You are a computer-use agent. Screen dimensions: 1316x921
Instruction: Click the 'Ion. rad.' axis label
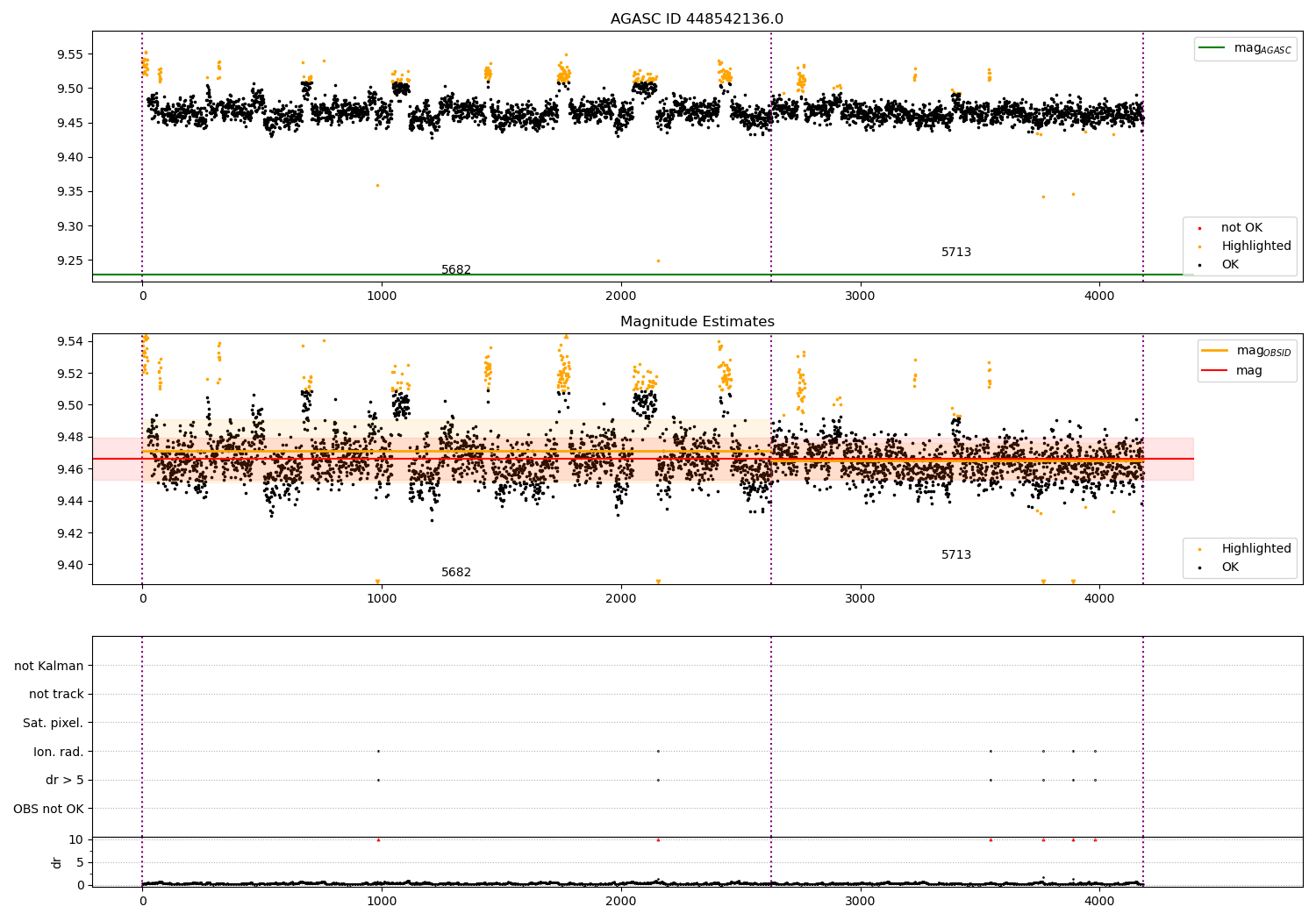pos(59,753)
